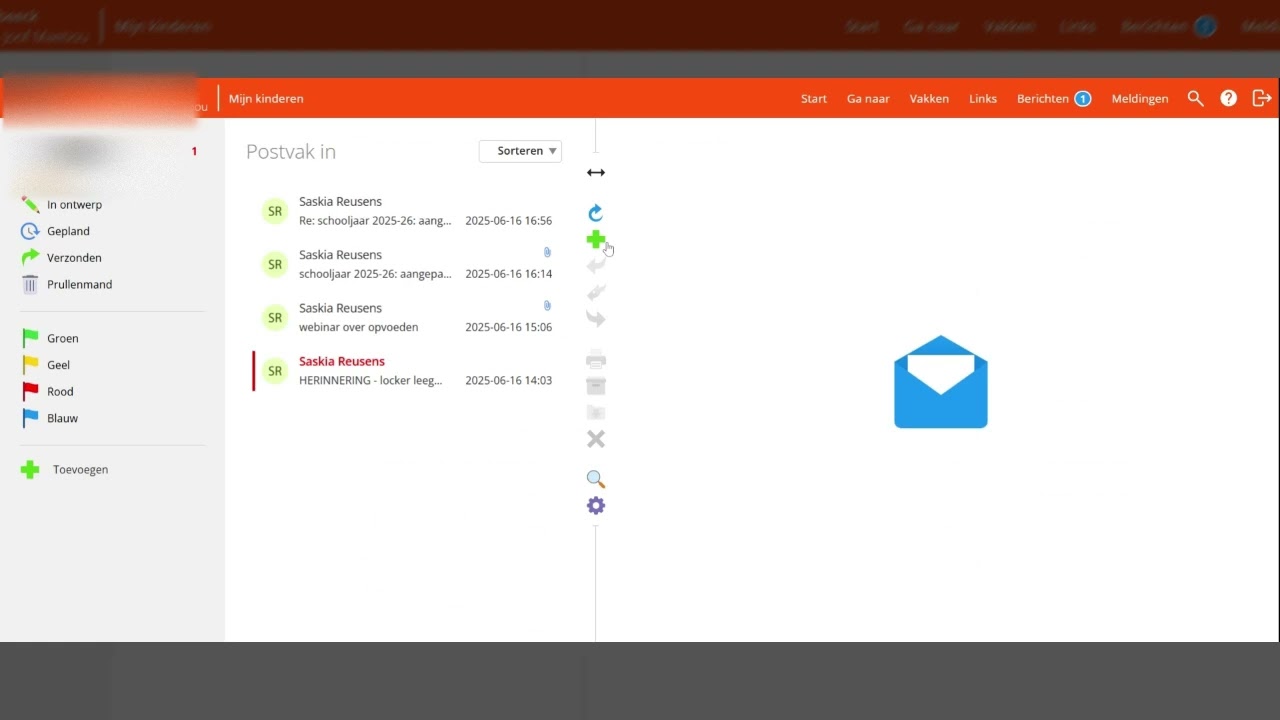Print the message using the printer icon
This screenshot has height=720, width=1280.
tap(596, 359)
